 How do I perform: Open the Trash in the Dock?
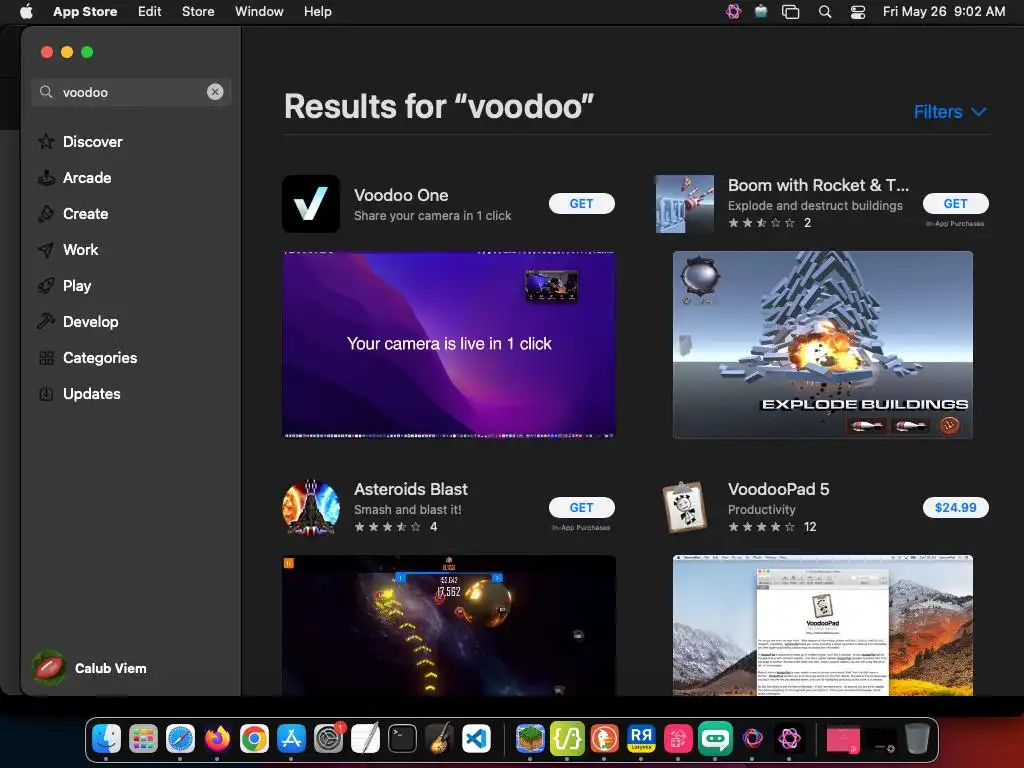point(917,739)
